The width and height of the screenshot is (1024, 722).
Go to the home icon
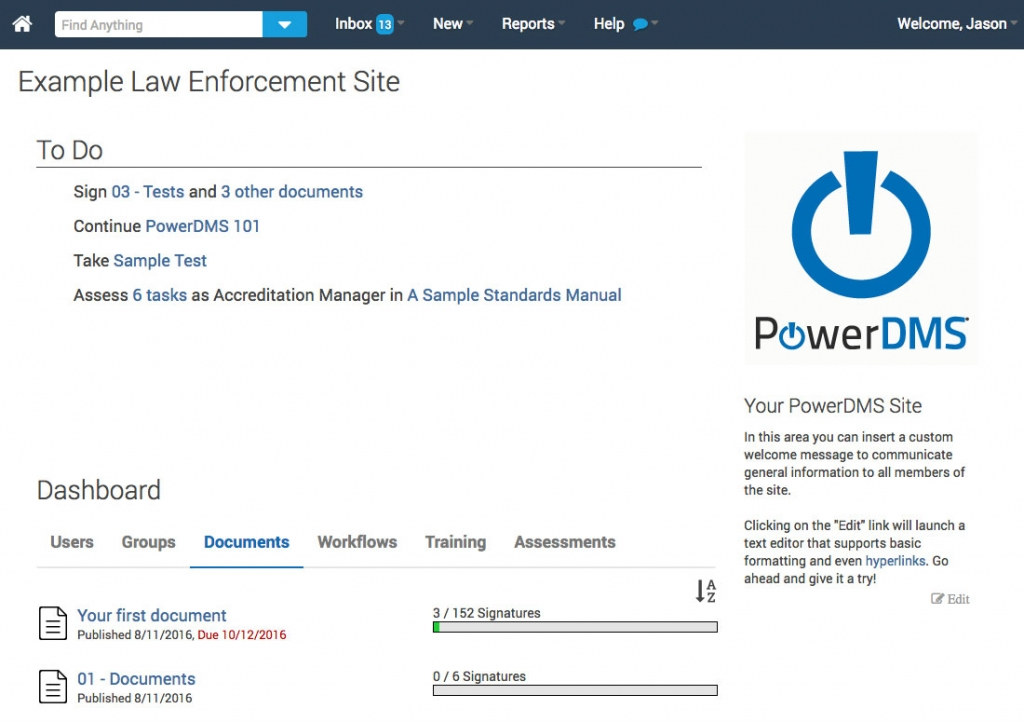[22, 24]
